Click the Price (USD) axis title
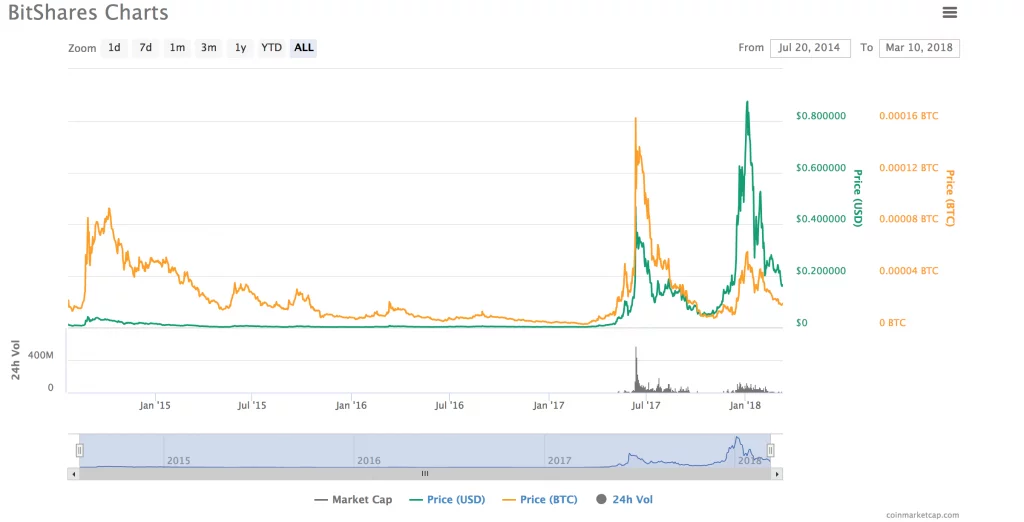This screenshot has height=522, width=1024. click(858, 198)
